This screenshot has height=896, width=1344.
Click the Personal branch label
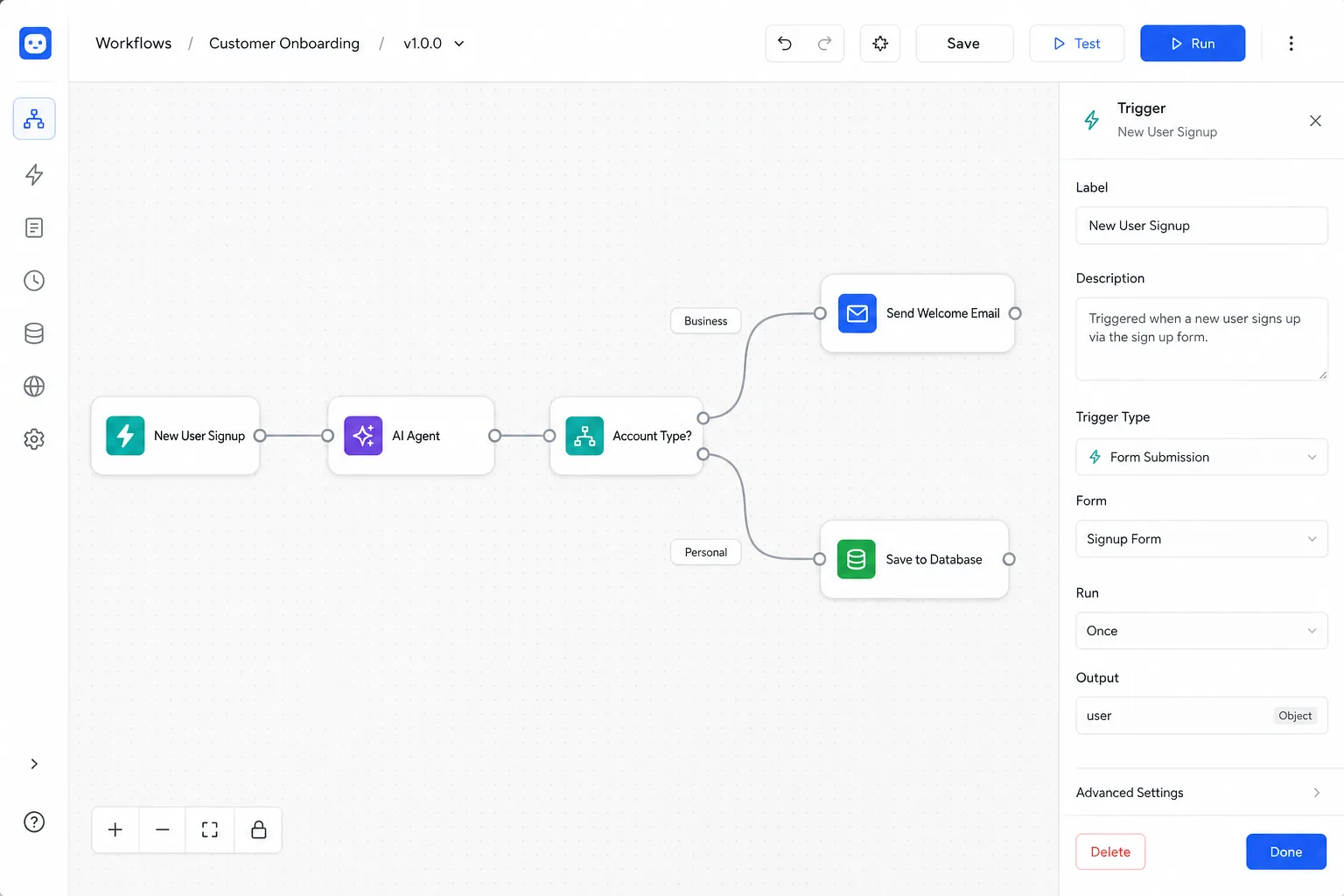pyautogui.click(x=705, y=552)
